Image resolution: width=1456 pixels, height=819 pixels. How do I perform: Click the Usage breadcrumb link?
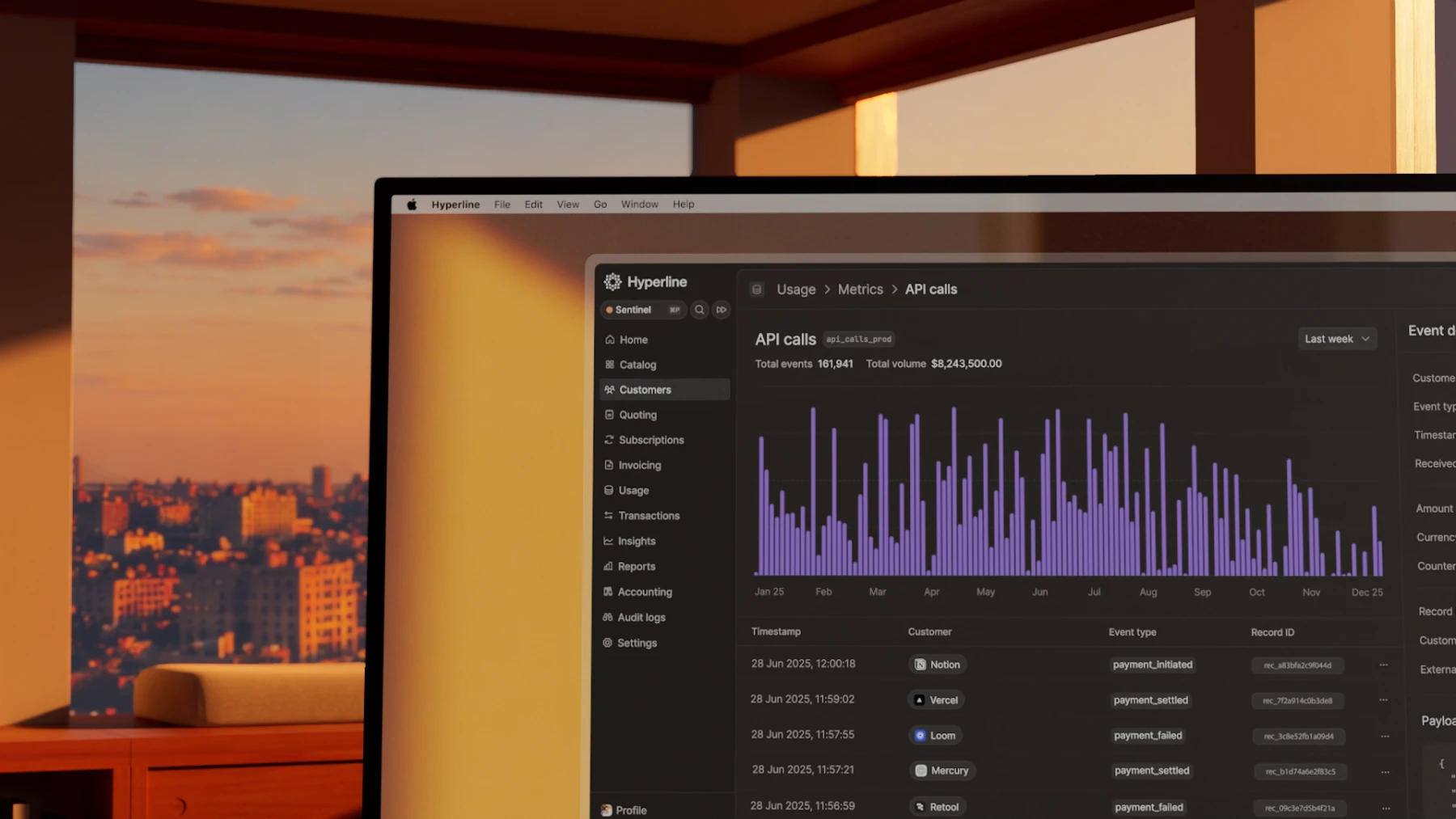coord(796,289)
